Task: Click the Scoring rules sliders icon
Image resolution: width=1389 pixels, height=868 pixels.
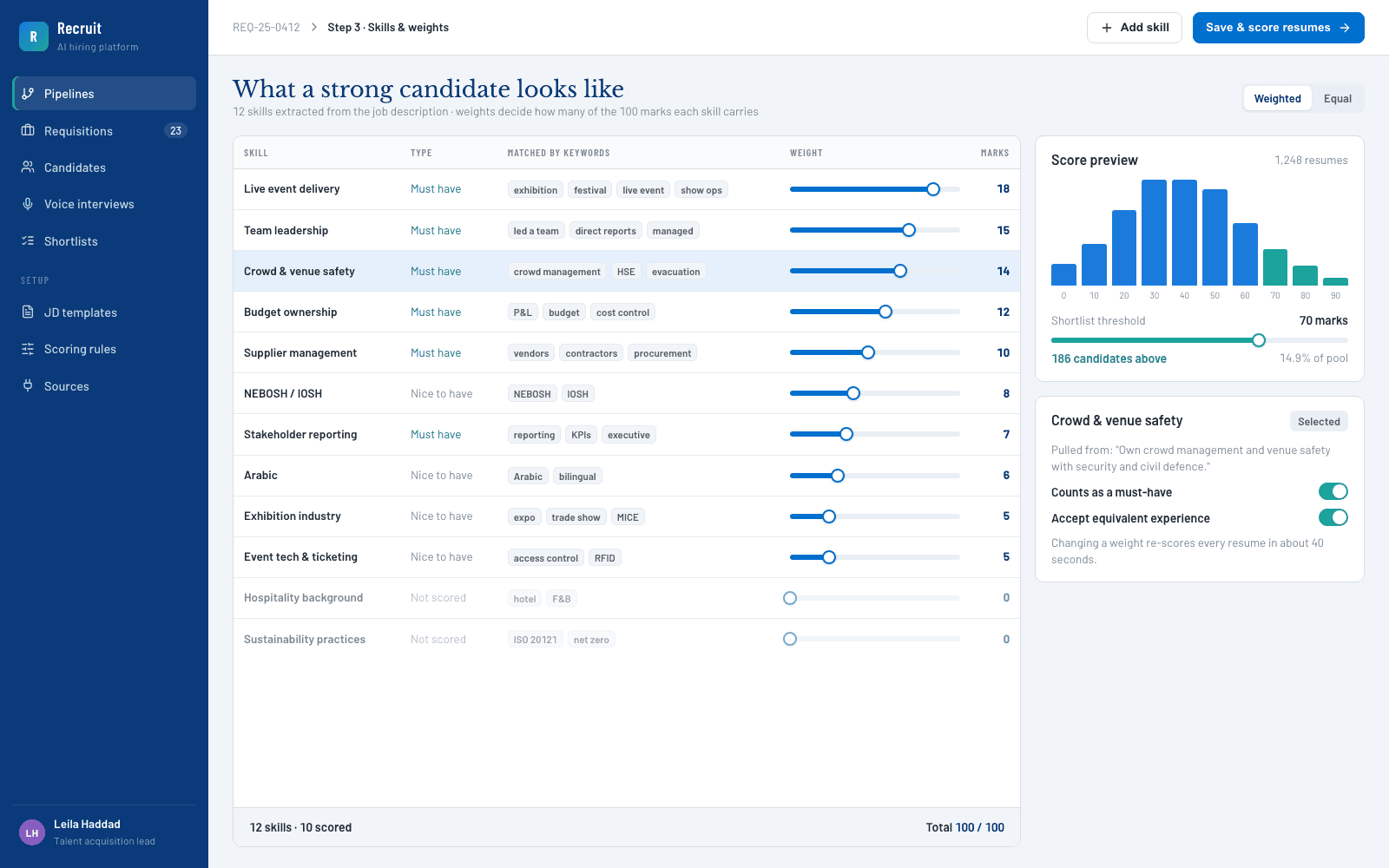Action: (28, 349)
